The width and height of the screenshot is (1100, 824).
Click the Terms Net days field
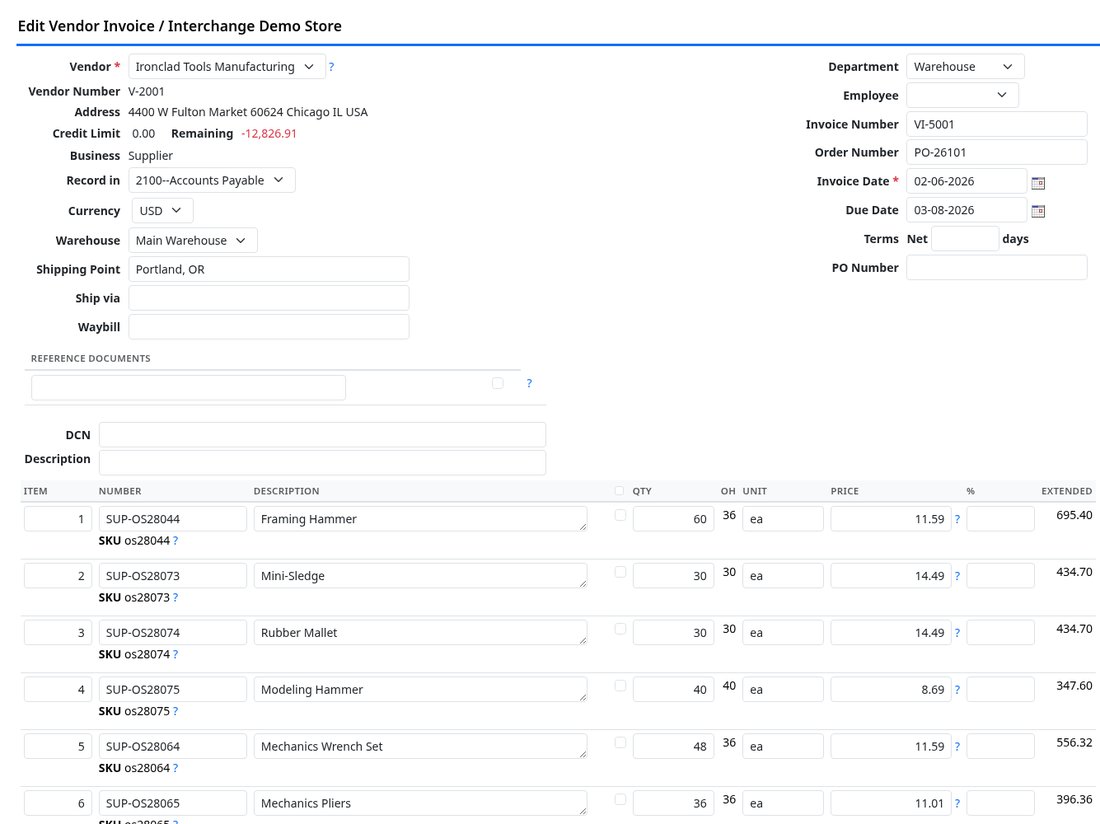(x=965, y=238)
